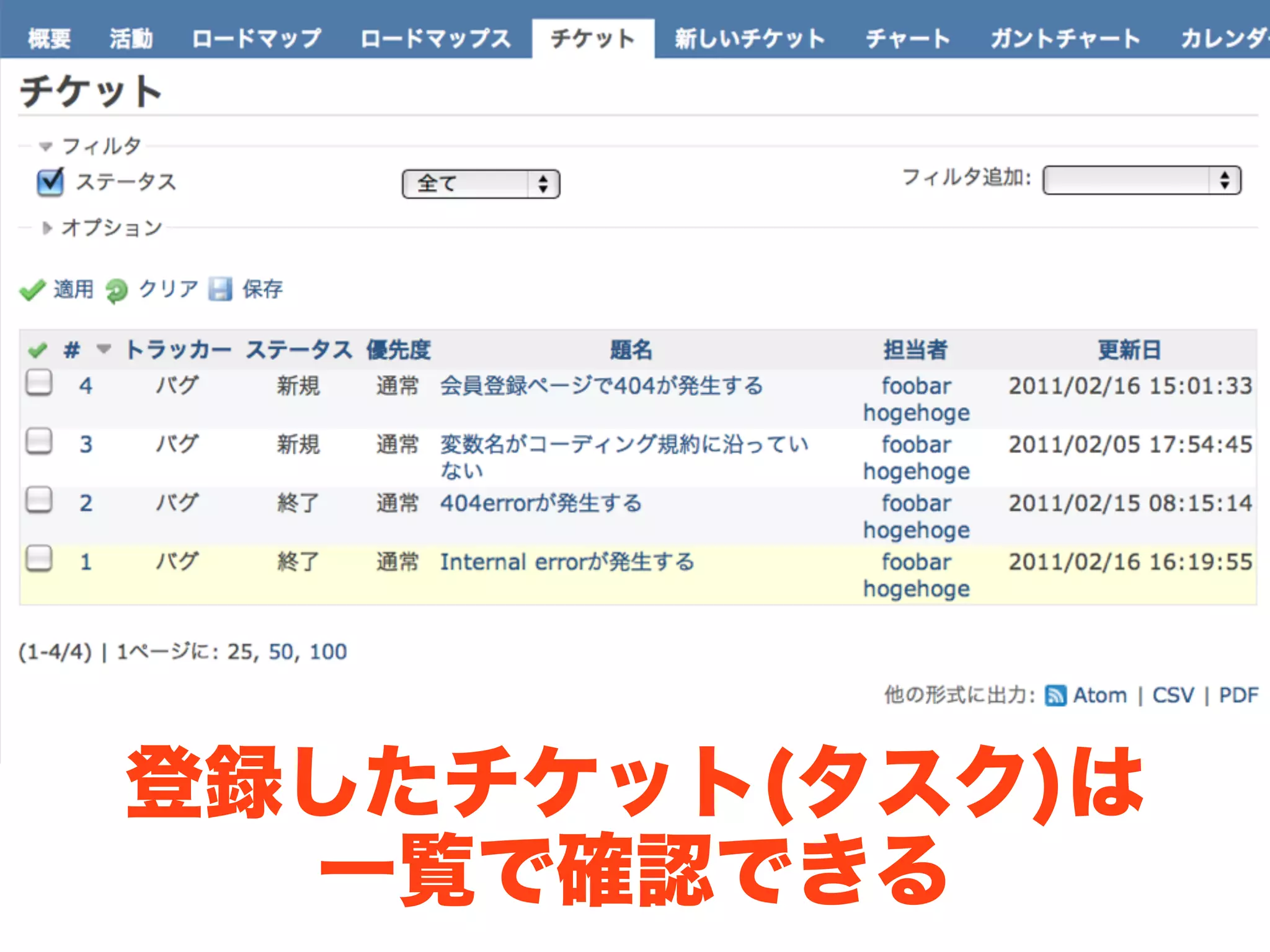Sort by the 題名 column header
This screenshot has height=952, width=1270.
[x=631, y=350]
